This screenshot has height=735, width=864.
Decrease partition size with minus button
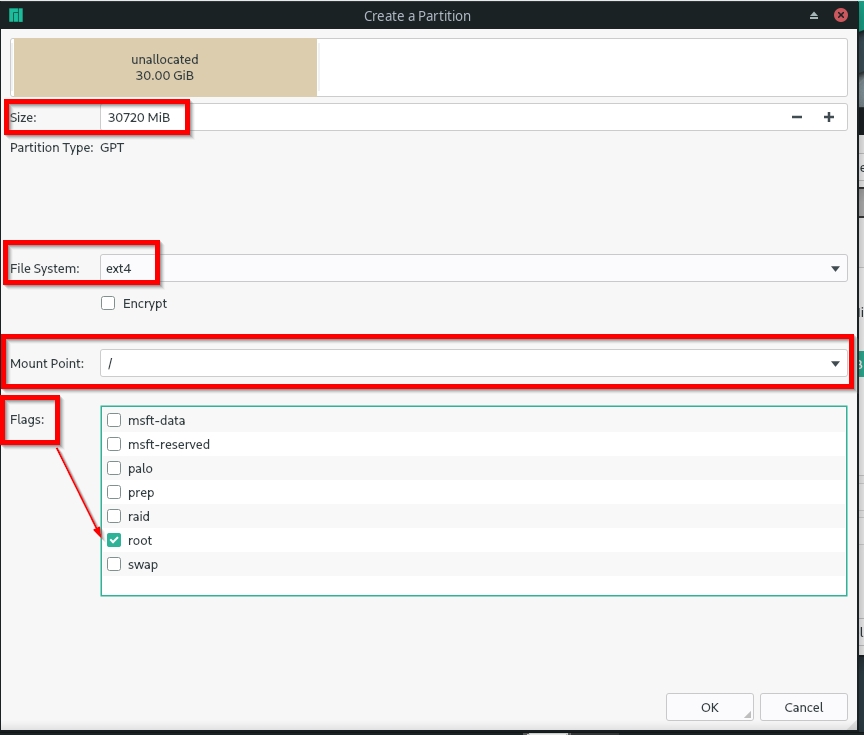tap(797, 117)
